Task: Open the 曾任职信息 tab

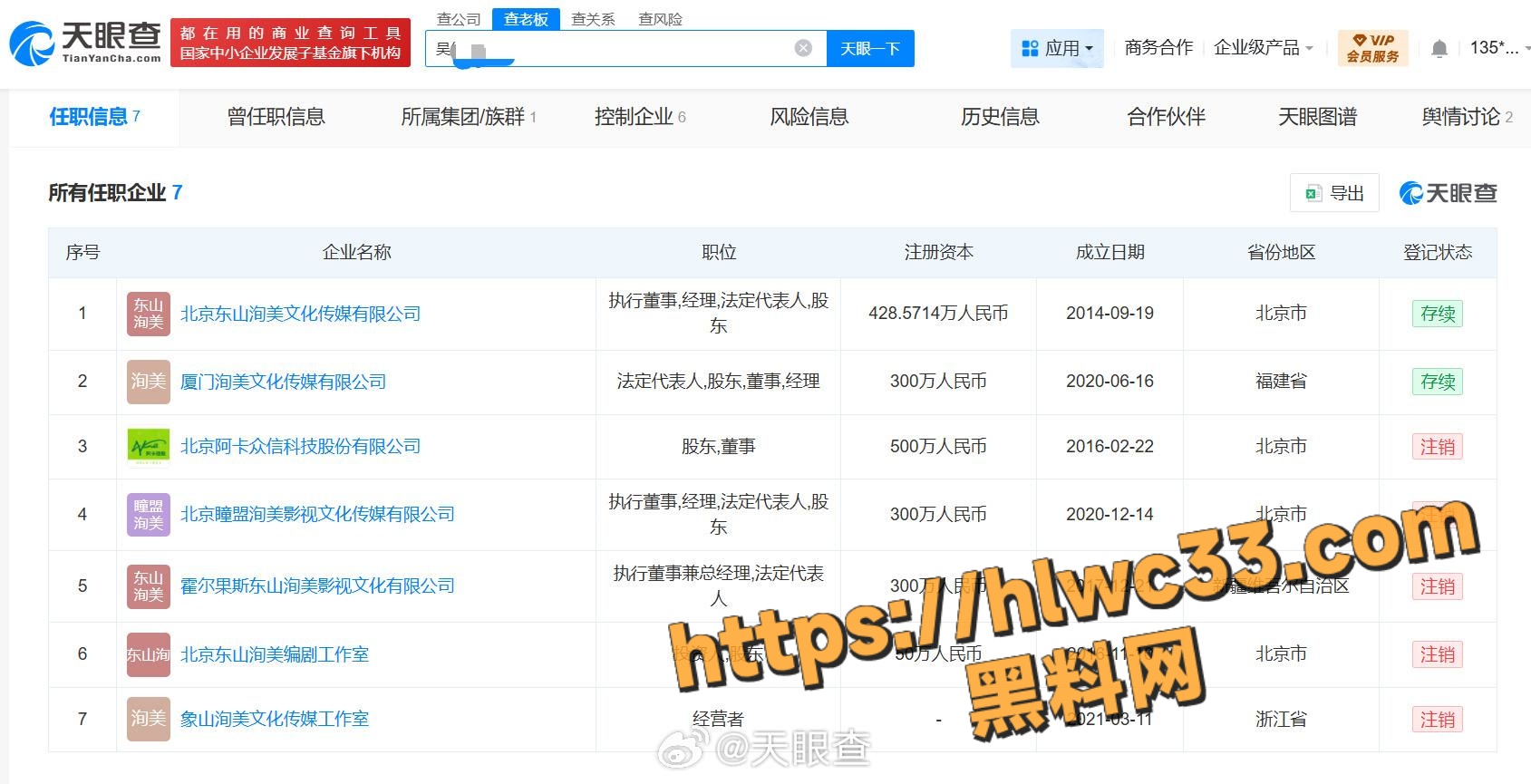Action: pyautogui.click(x=276, y=116)
